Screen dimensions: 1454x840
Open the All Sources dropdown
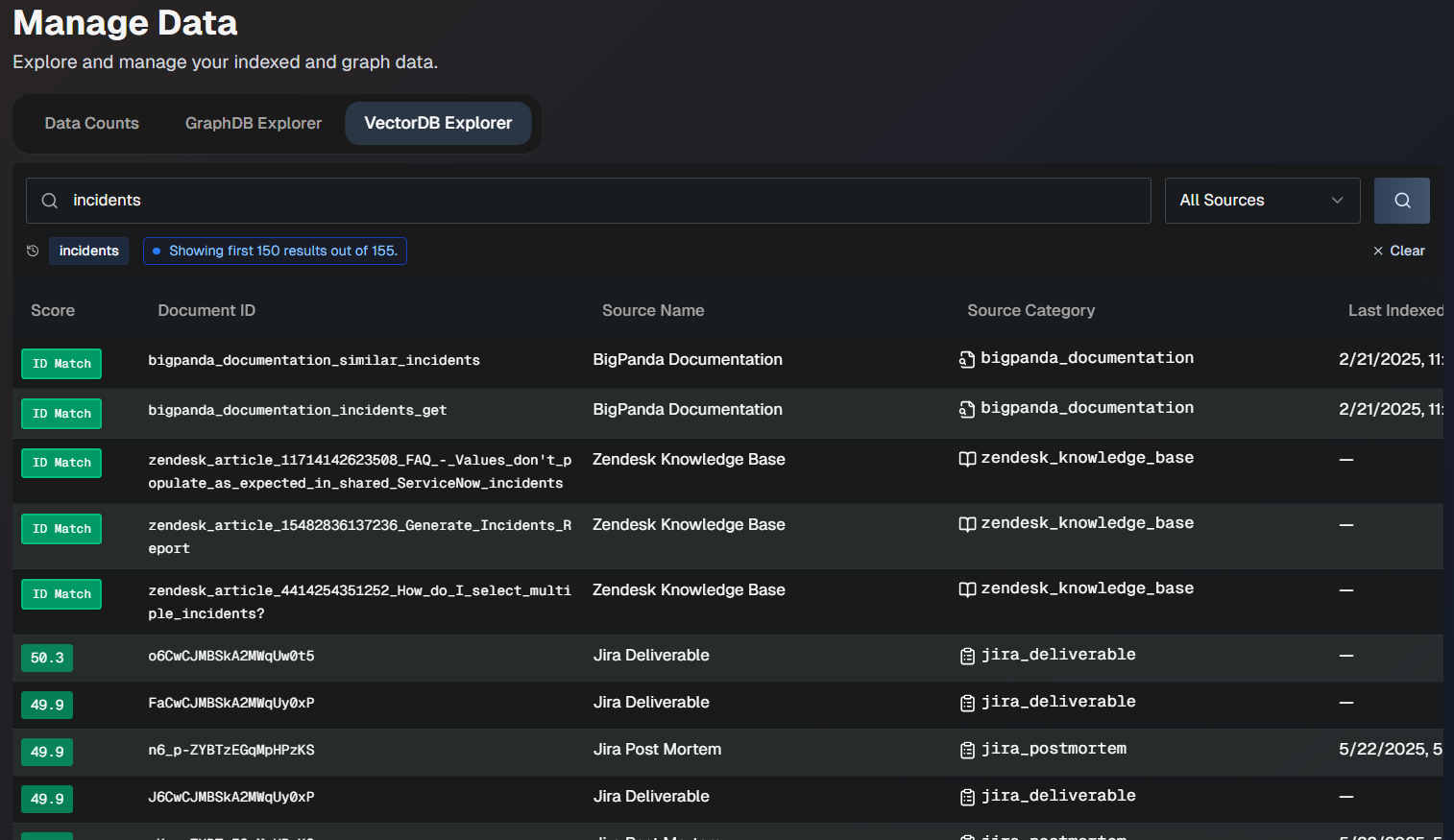(x=1261, y=201)
